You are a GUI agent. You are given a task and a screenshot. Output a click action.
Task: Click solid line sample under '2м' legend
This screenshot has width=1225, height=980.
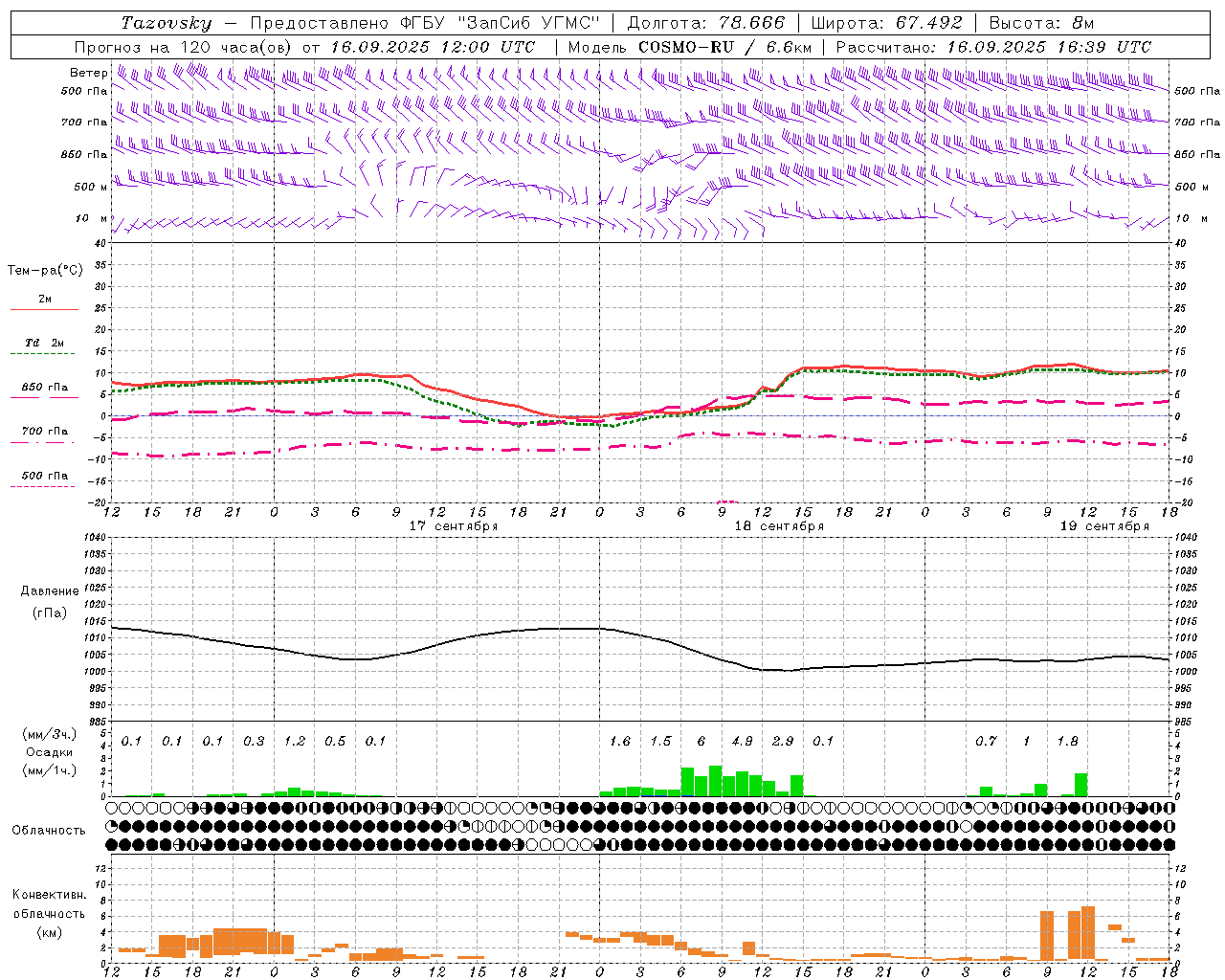[45, 310]
